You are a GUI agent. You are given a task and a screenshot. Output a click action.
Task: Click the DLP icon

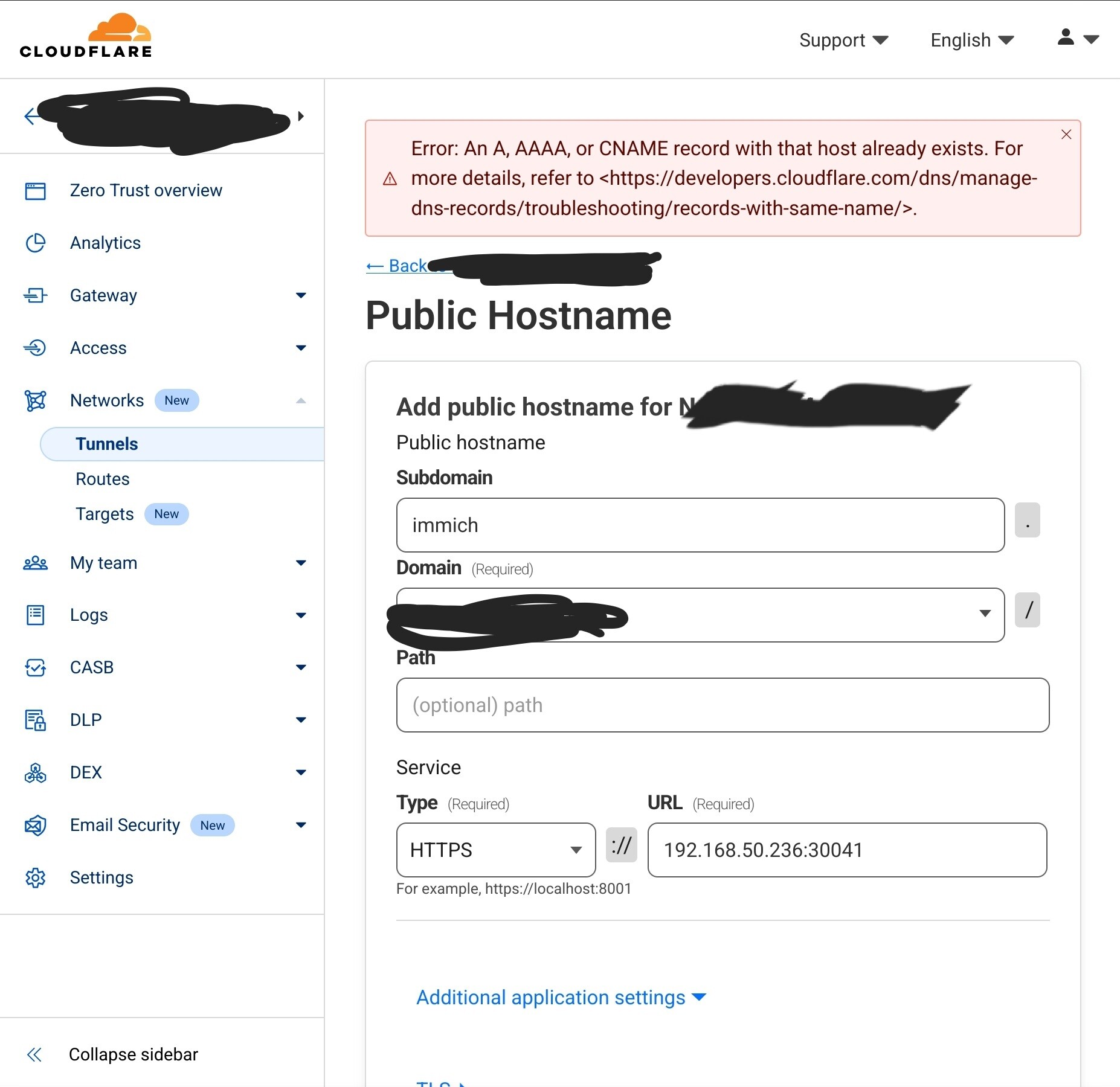[x=35, y=720]
